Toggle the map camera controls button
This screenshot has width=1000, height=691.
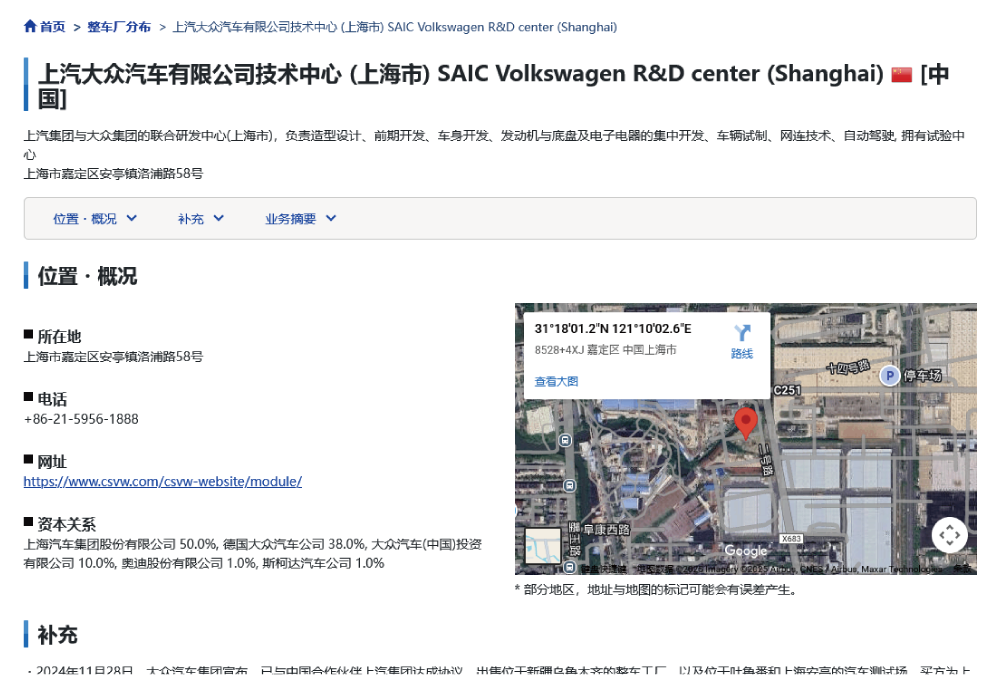coord(950,535)
